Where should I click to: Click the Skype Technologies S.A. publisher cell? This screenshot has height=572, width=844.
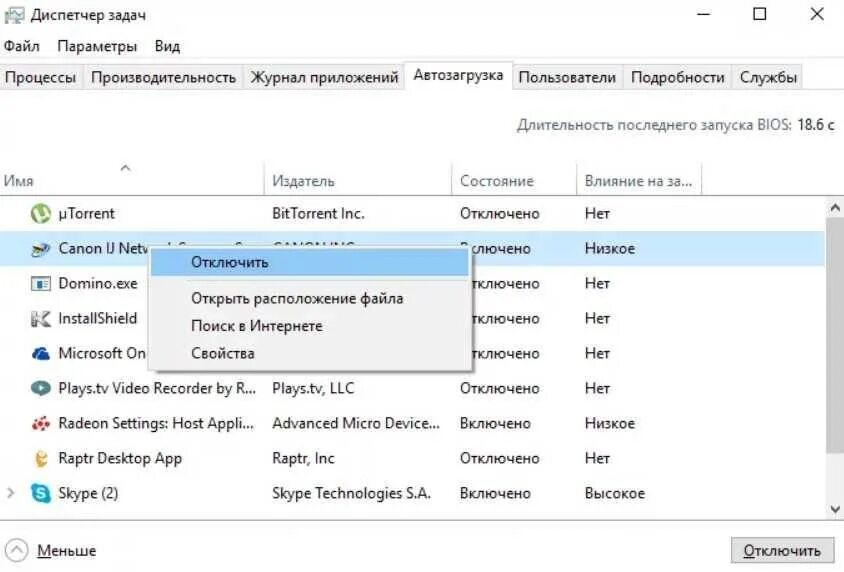point(351,493)
